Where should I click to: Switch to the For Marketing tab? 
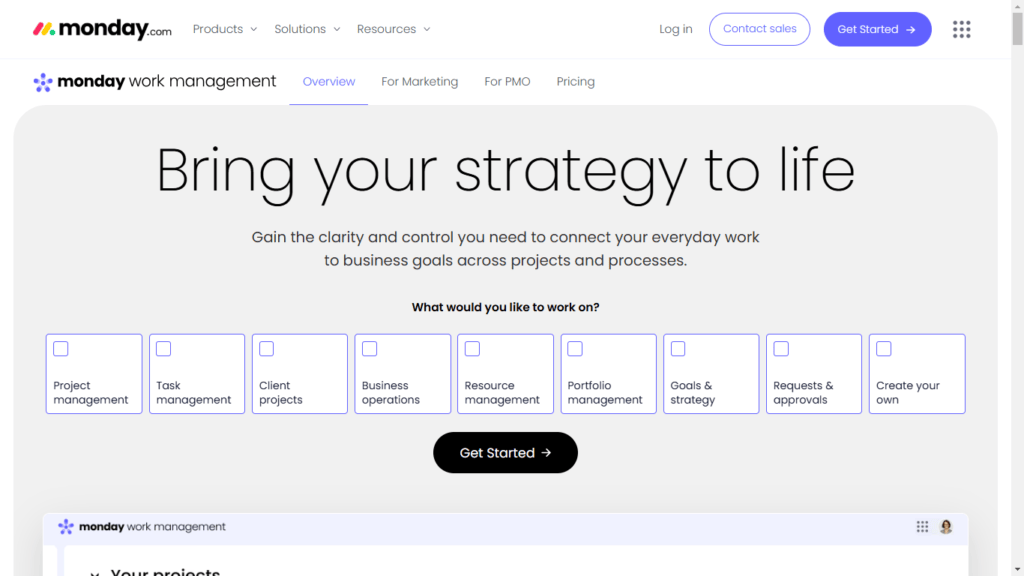click(x=419, y=81)
